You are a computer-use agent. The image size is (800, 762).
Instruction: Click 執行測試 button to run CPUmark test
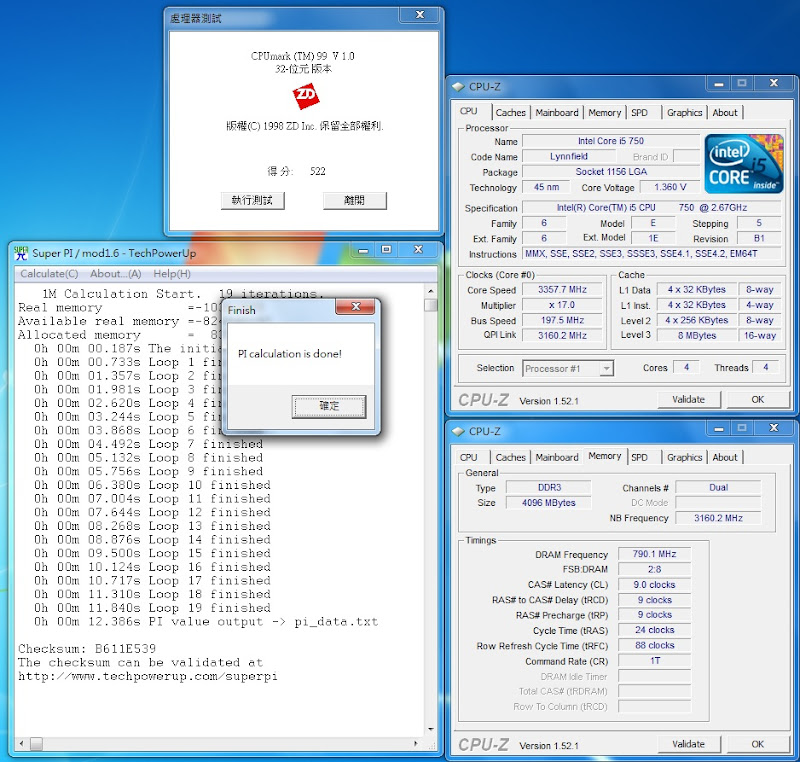(253, 200)
